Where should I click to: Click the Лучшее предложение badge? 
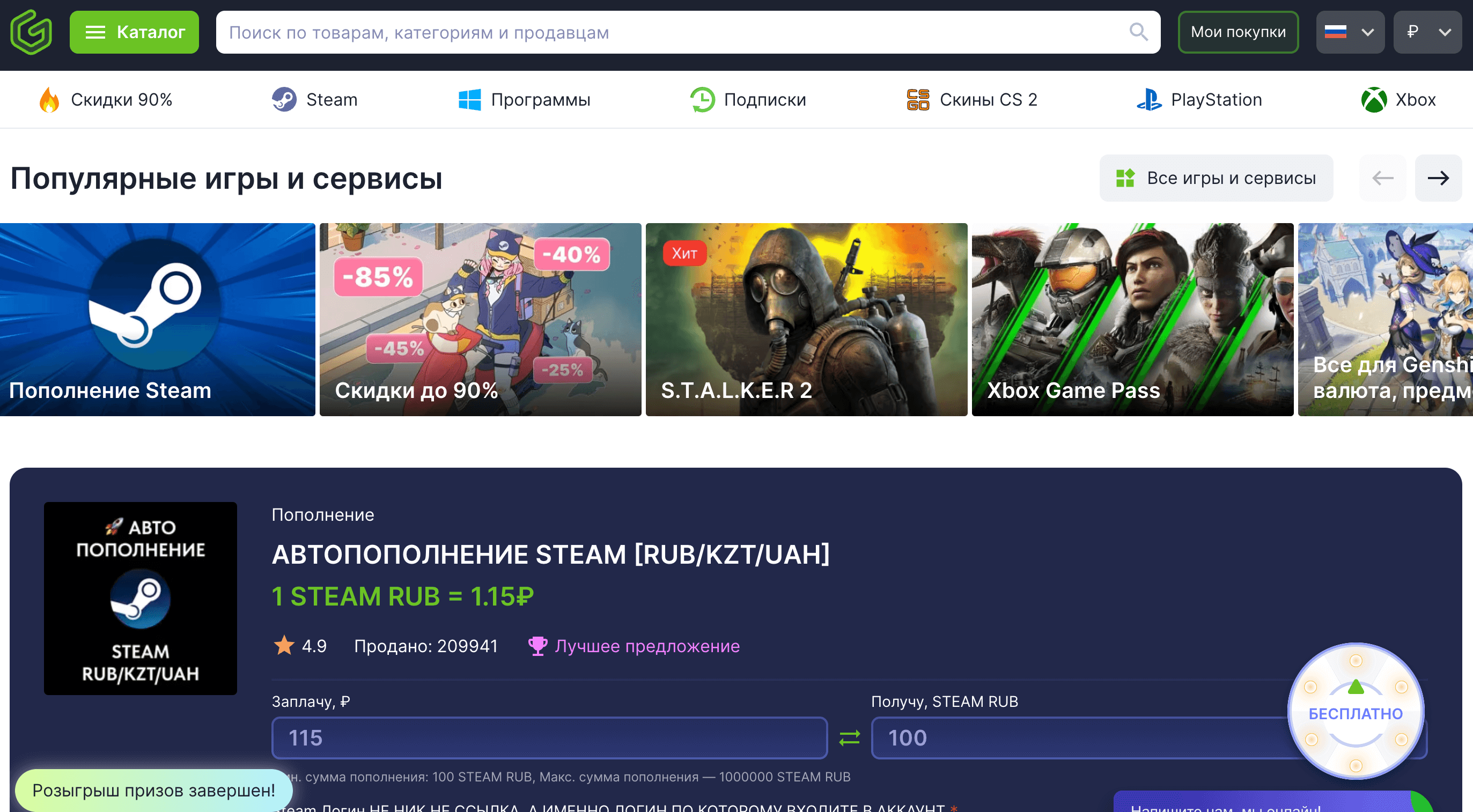(634, 646)
